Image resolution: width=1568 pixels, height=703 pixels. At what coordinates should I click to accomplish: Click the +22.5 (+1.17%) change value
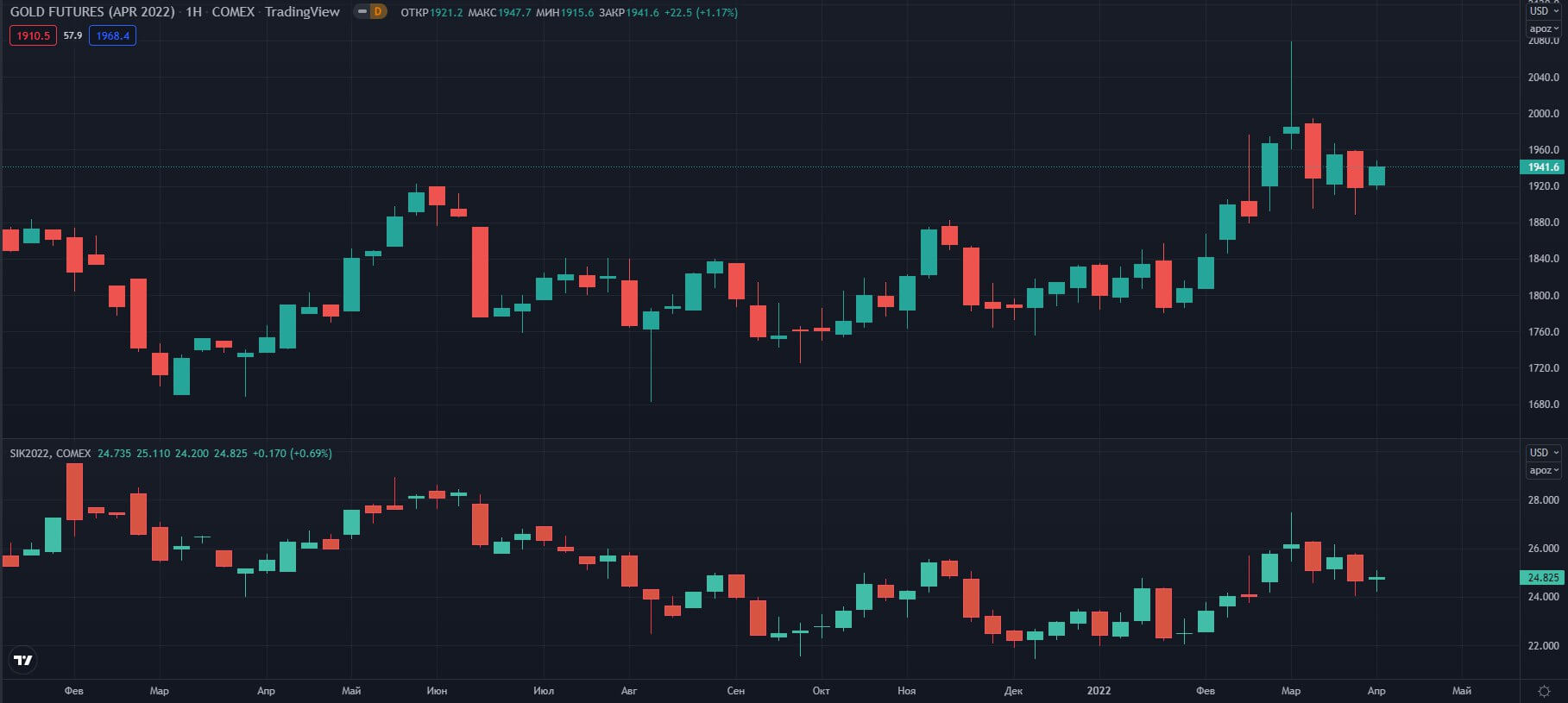pyautogui.click(x=701, y=12)
